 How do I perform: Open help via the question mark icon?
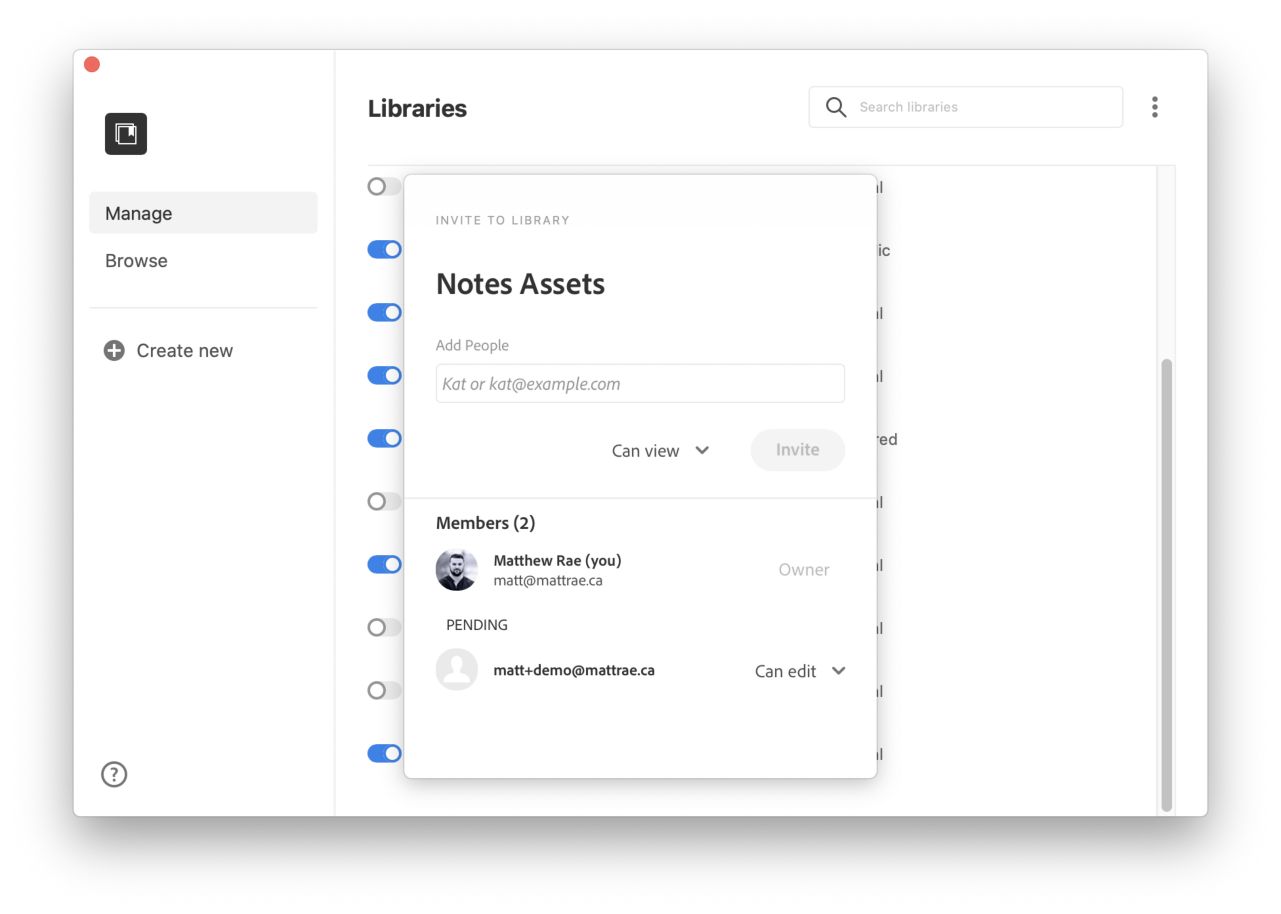click(113, 774)
